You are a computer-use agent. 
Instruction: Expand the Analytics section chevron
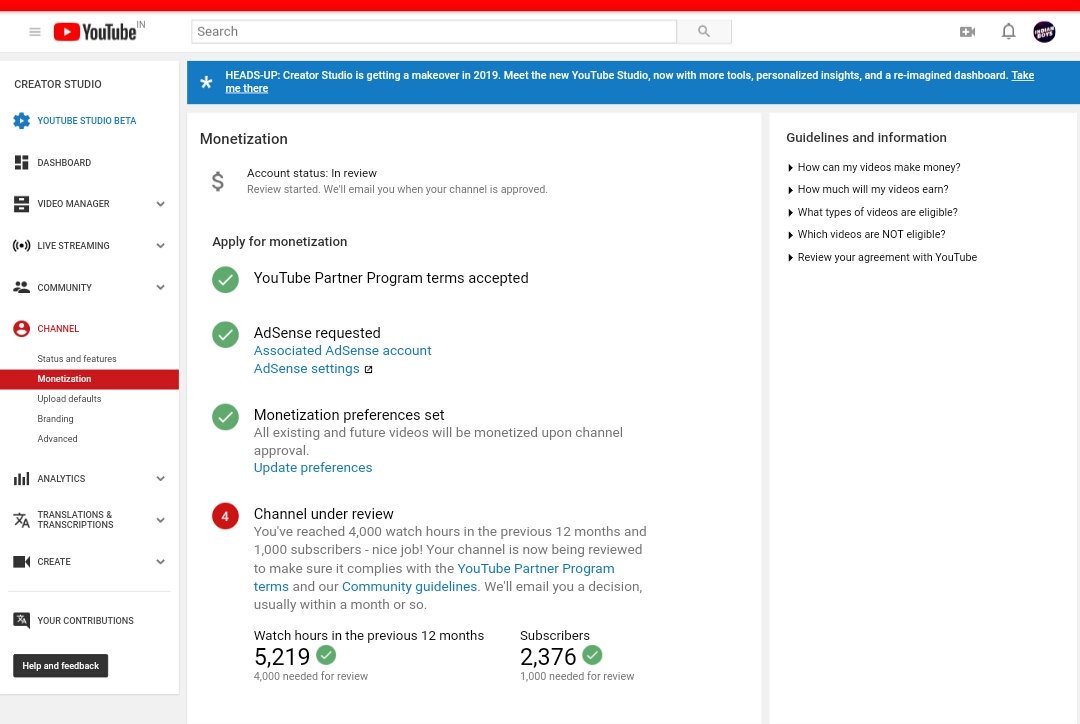(x=160, y=479)
